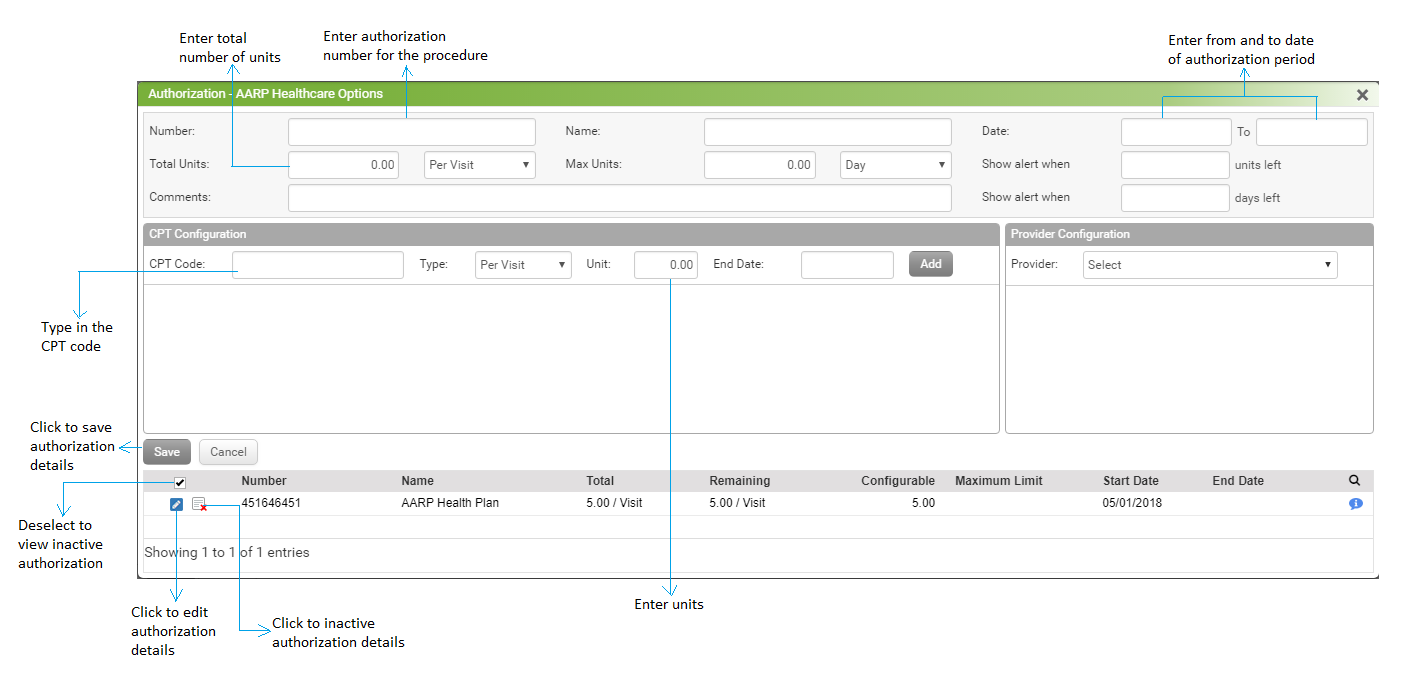The width and height of the screenshot is (1410, 680).
Task: Click the Cancel button
Action: pyautogui.click(x=228, y=452)
